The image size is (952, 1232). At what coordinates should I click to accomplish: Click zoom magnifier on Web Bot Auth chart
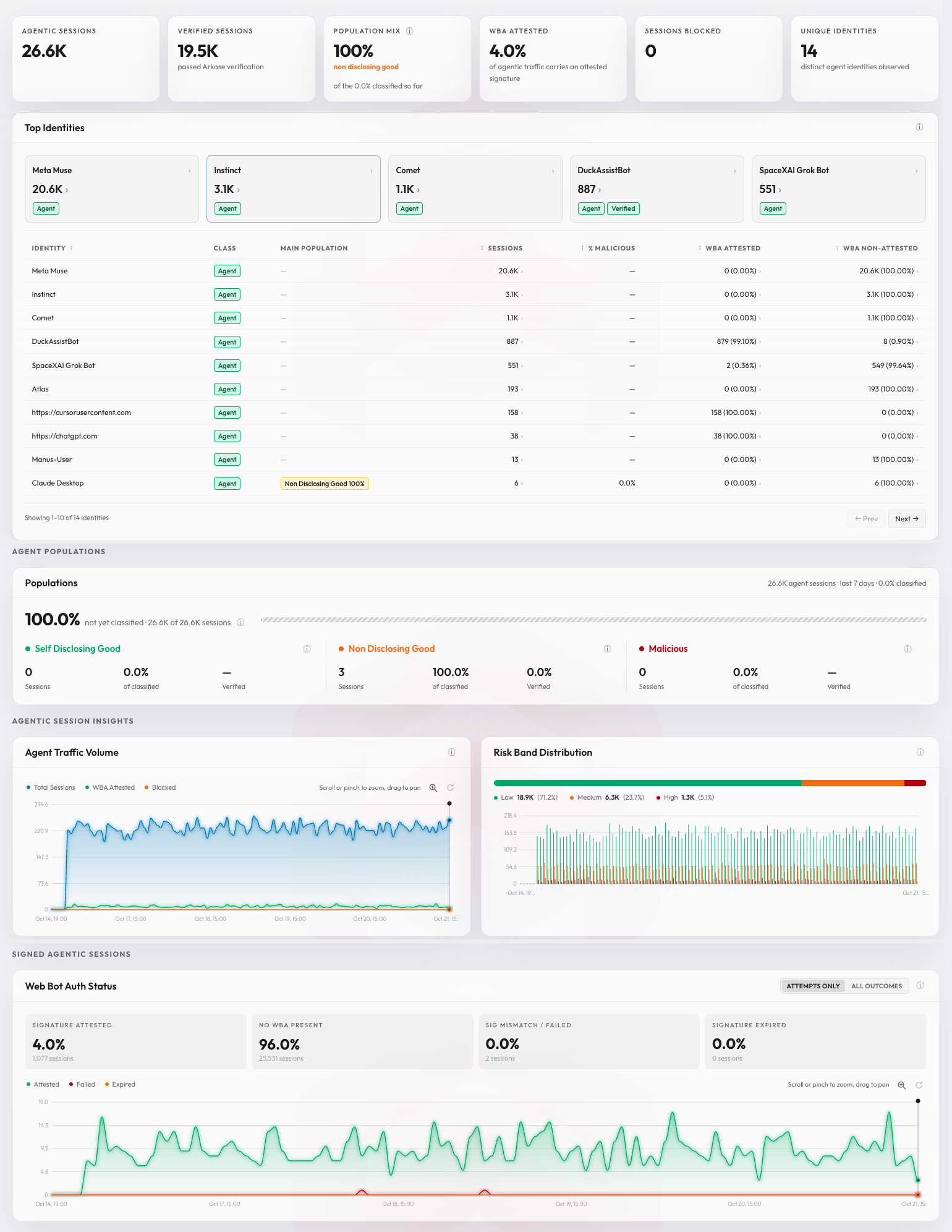pyautogui.click(x=902, y=1085)
